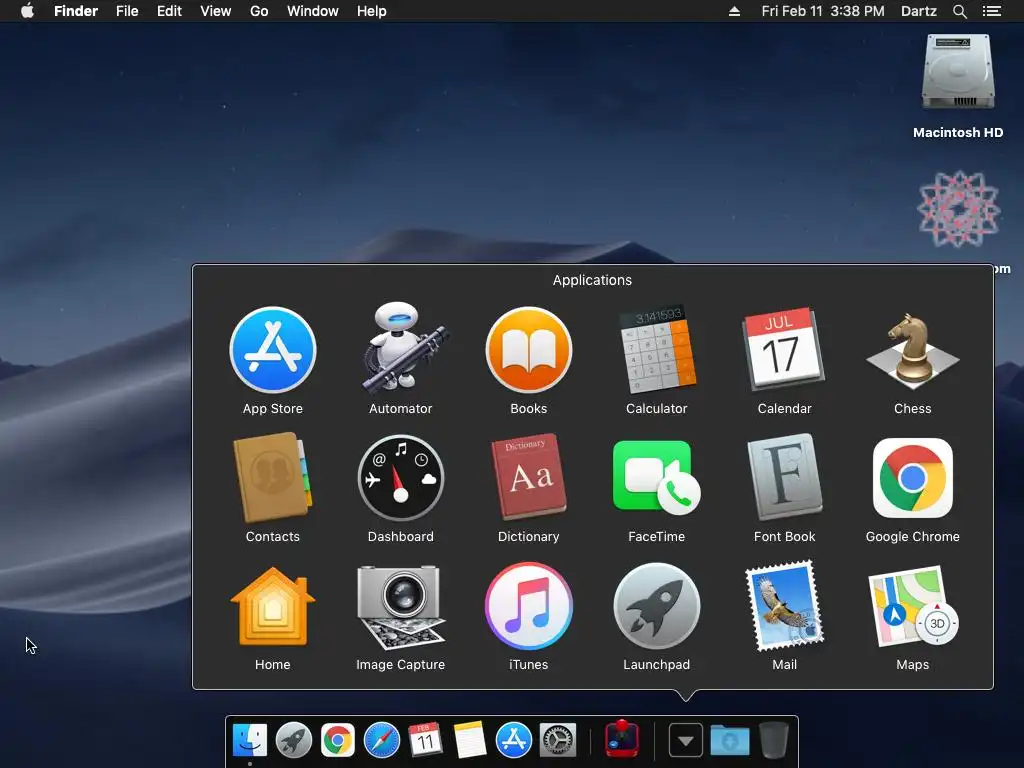Select the atom-like desktop icon below Macintosh HD
Viewport: 1024px width, 768px height.
(x=959, y=209)
